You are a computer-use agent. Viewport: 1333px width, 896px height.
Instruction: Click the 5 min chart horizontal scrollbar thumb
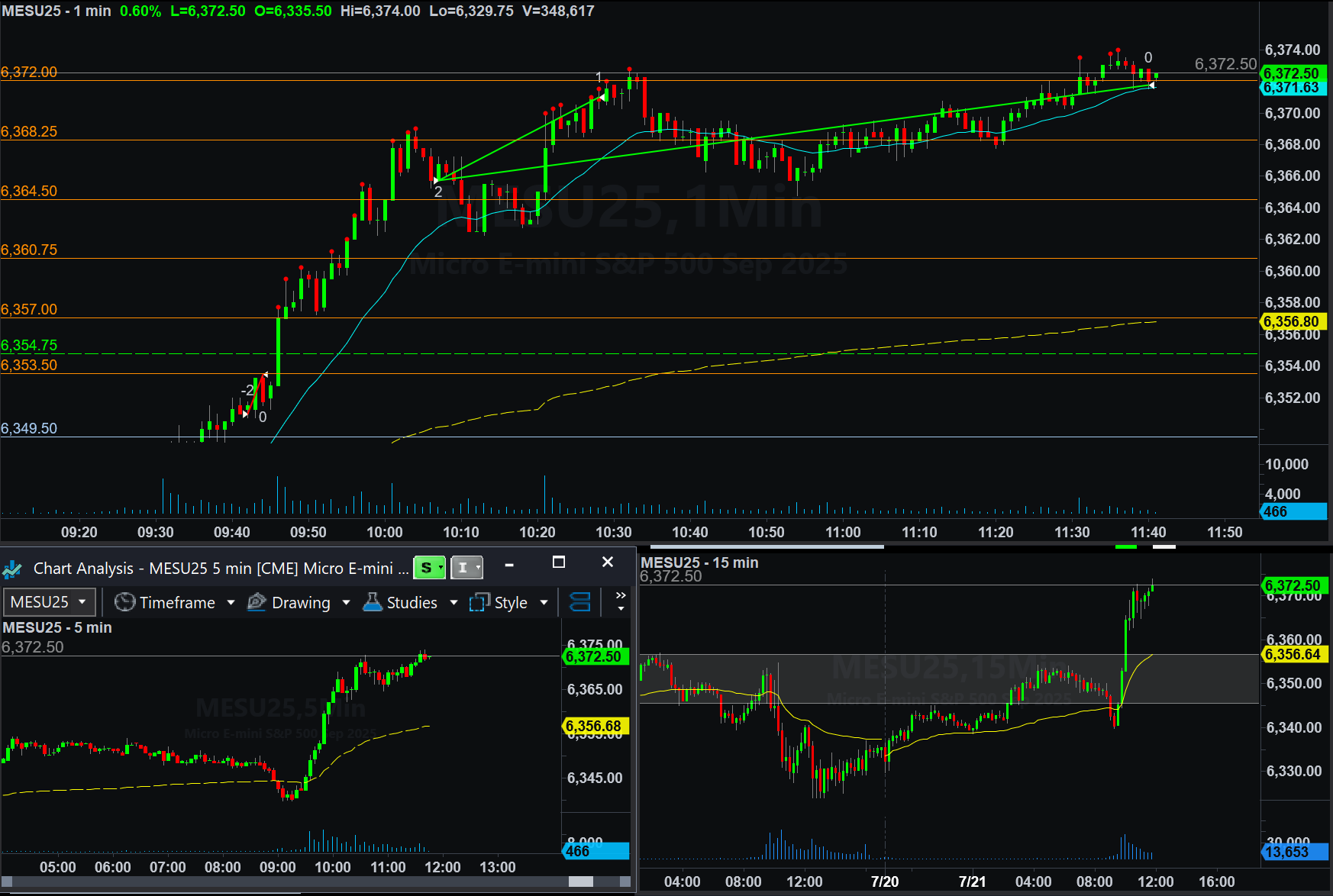click(581, 881)
